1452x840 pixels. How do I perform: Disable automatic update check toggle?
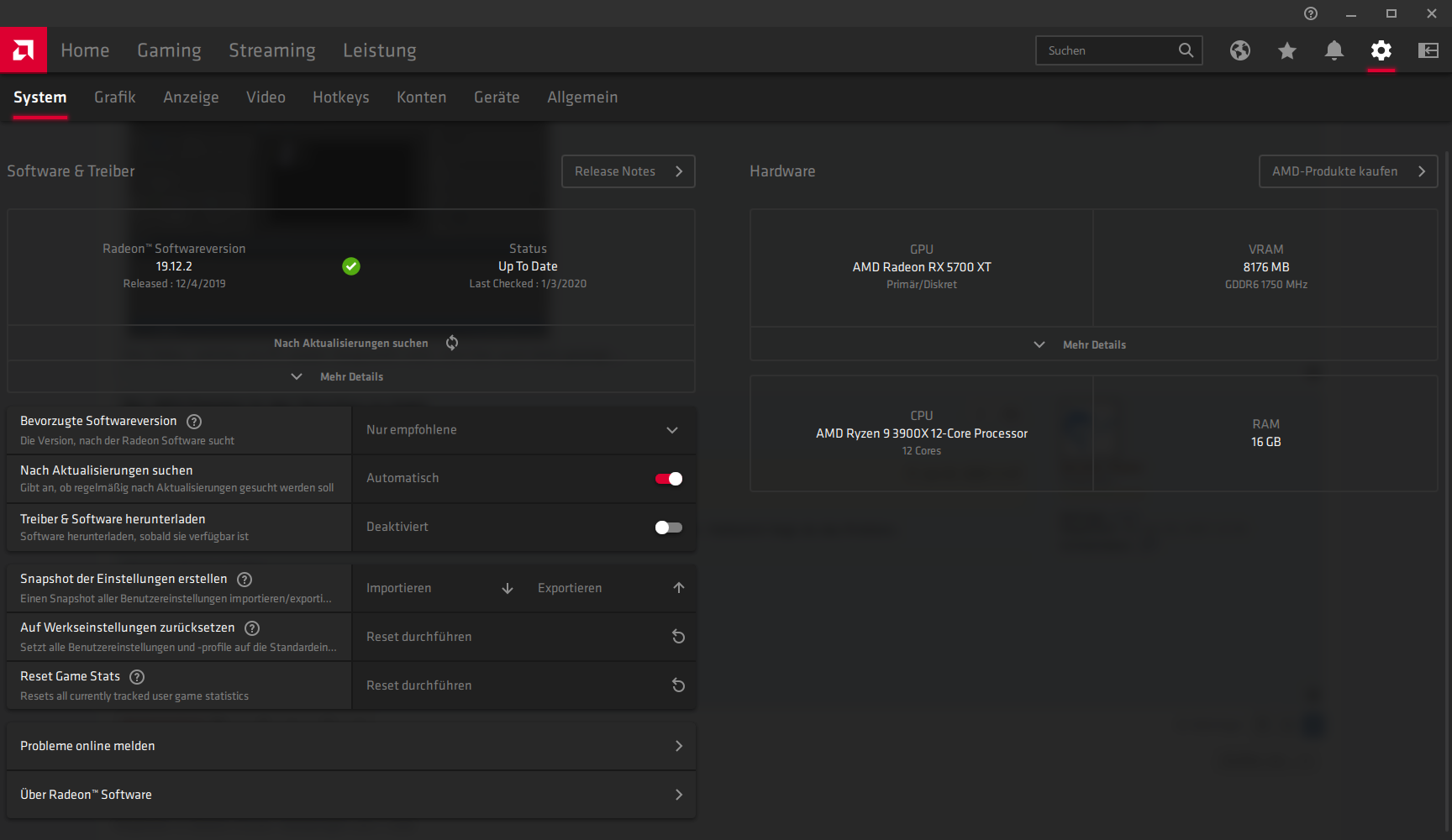668,479
